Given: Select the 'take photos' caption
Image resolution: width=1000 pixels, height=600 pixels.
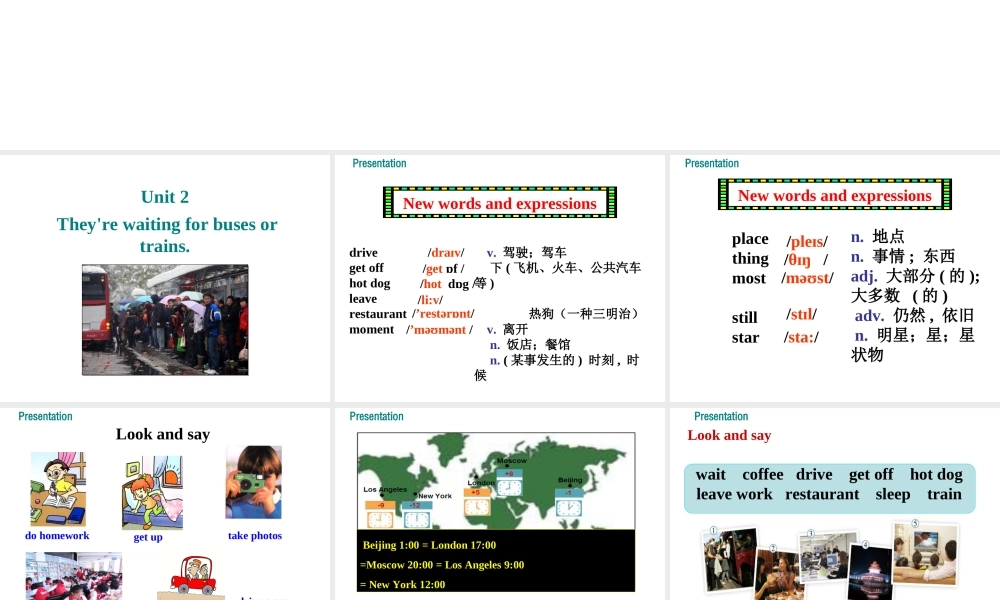Looking at the screenshot, I should 255,536.
